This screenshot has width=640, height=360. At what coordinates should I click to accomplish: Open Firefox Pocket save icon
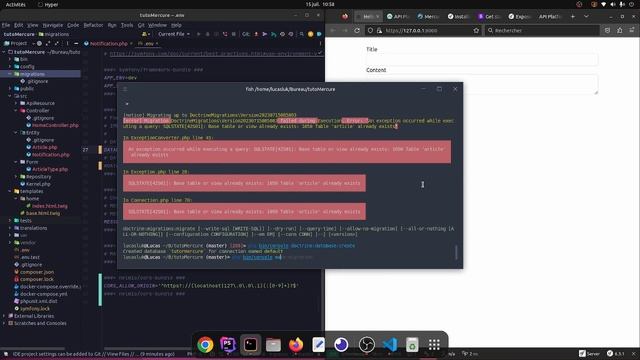point(607,30)
